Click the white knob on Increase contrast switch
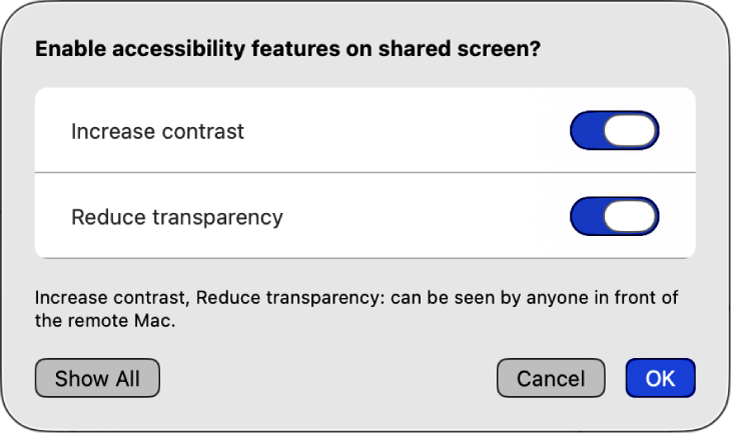The width and height of the screenshot is (732, 436). pos(631,131)
